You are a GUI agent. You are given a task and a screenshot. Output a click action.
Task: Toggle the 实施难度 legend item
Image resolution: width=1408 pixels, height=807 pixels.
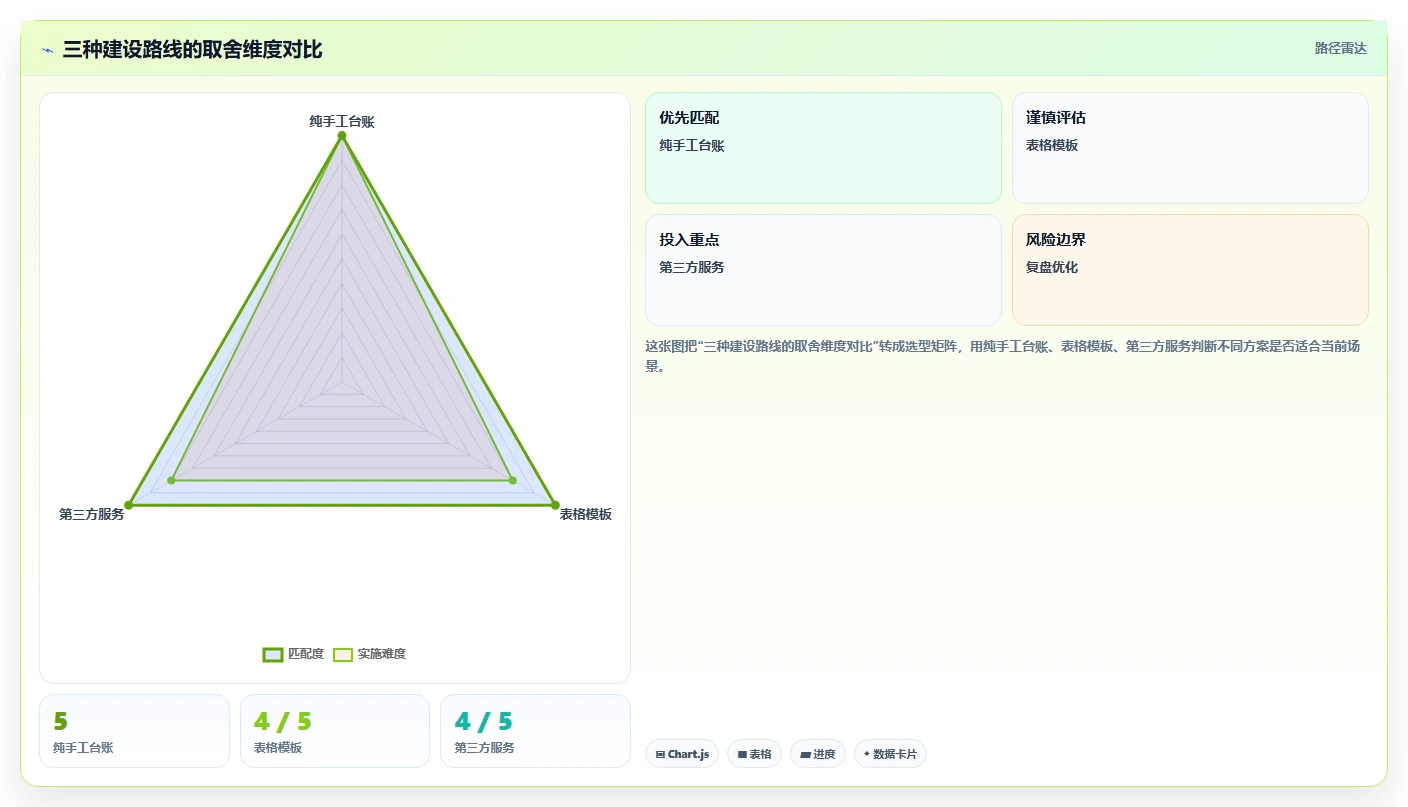(369, 654)
